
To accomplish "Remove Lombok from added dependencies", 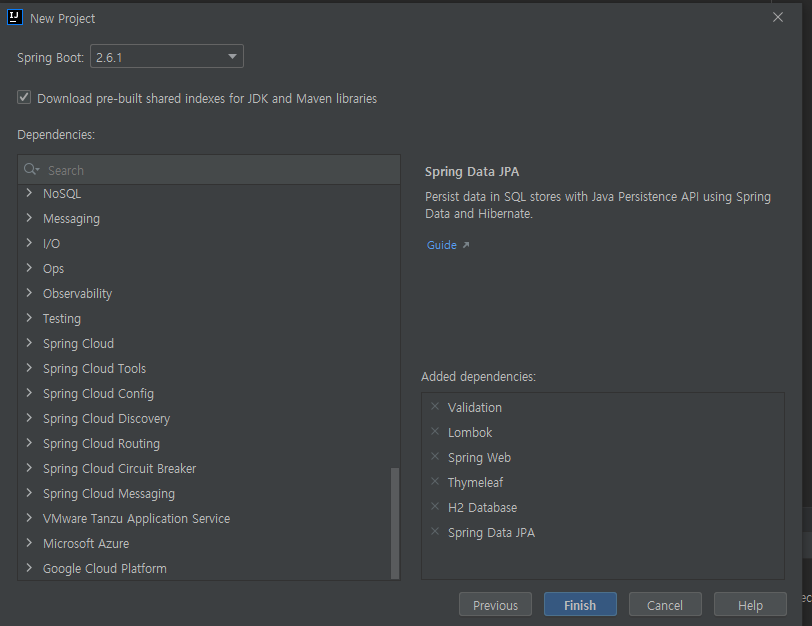I will tap(435, 431).
